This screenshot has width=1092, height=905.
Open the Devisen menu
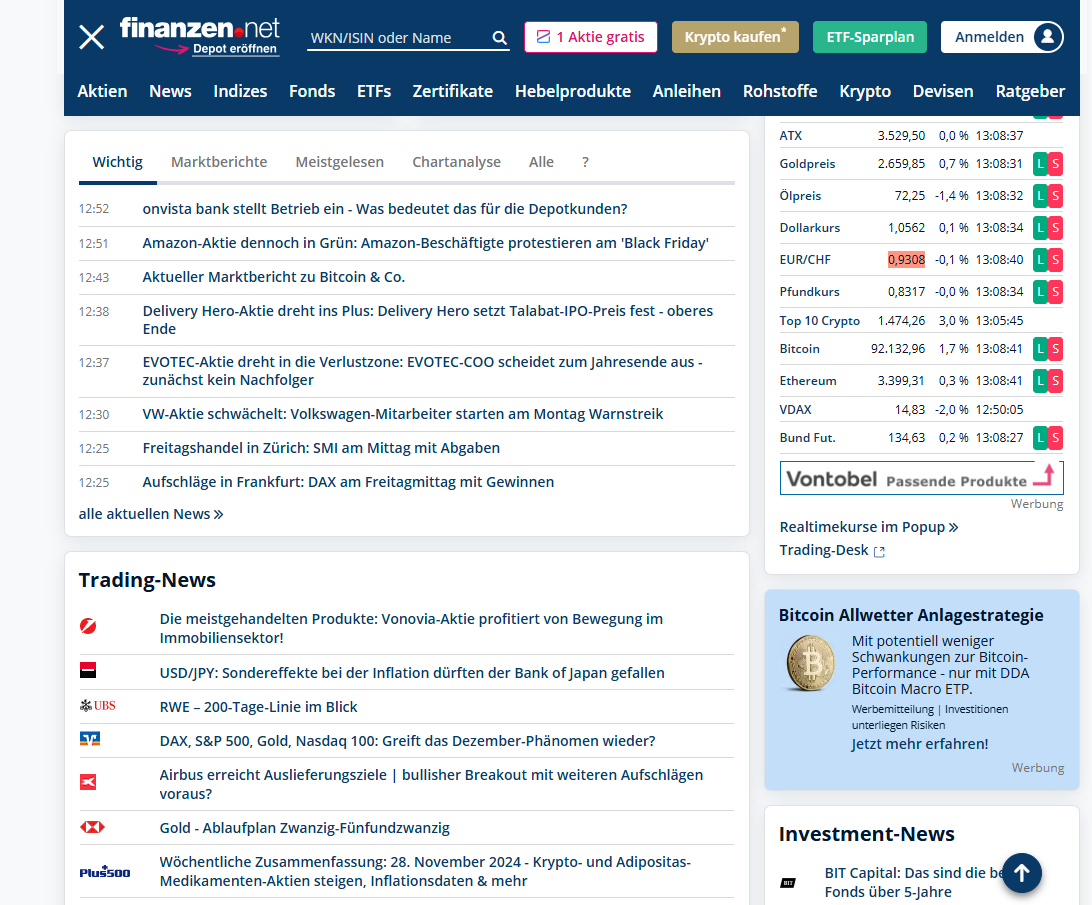point(943,91)
